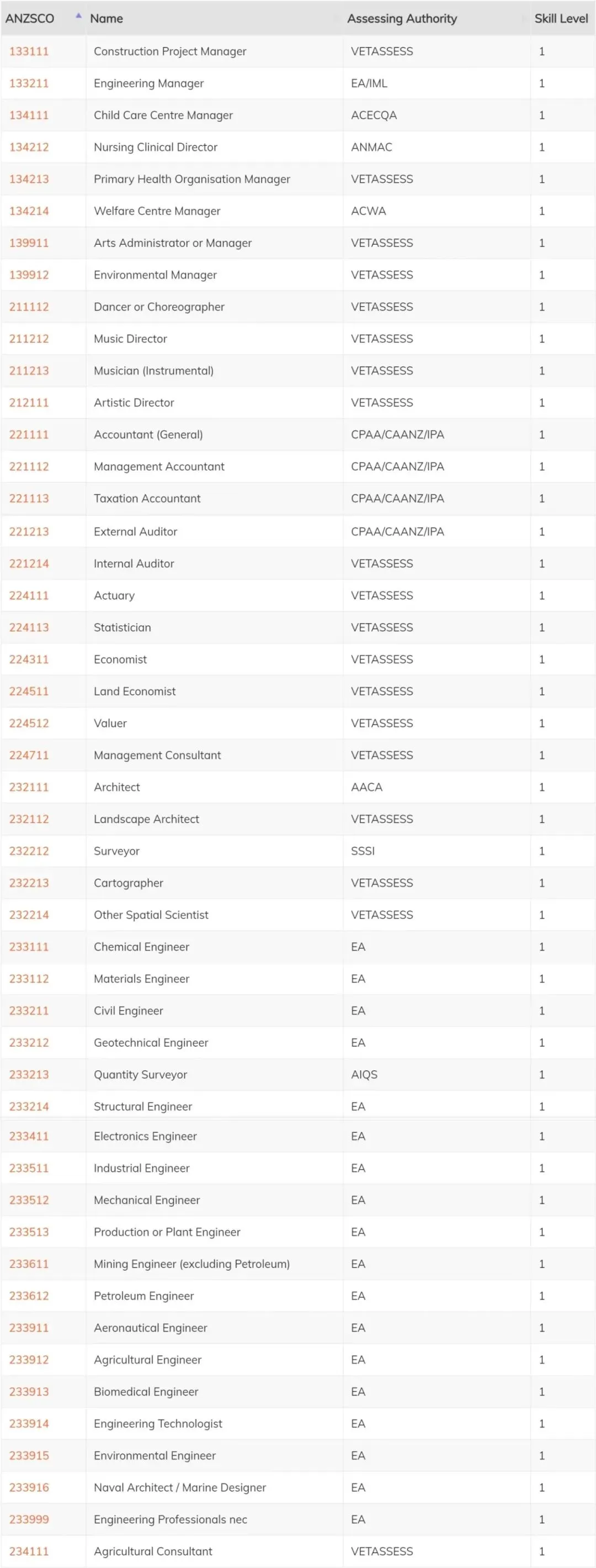Image resolution: width=596 pixels, height=1568 pixels.
Task: Select code 233916 Naval Architect link
Action: click(29, 1487)
